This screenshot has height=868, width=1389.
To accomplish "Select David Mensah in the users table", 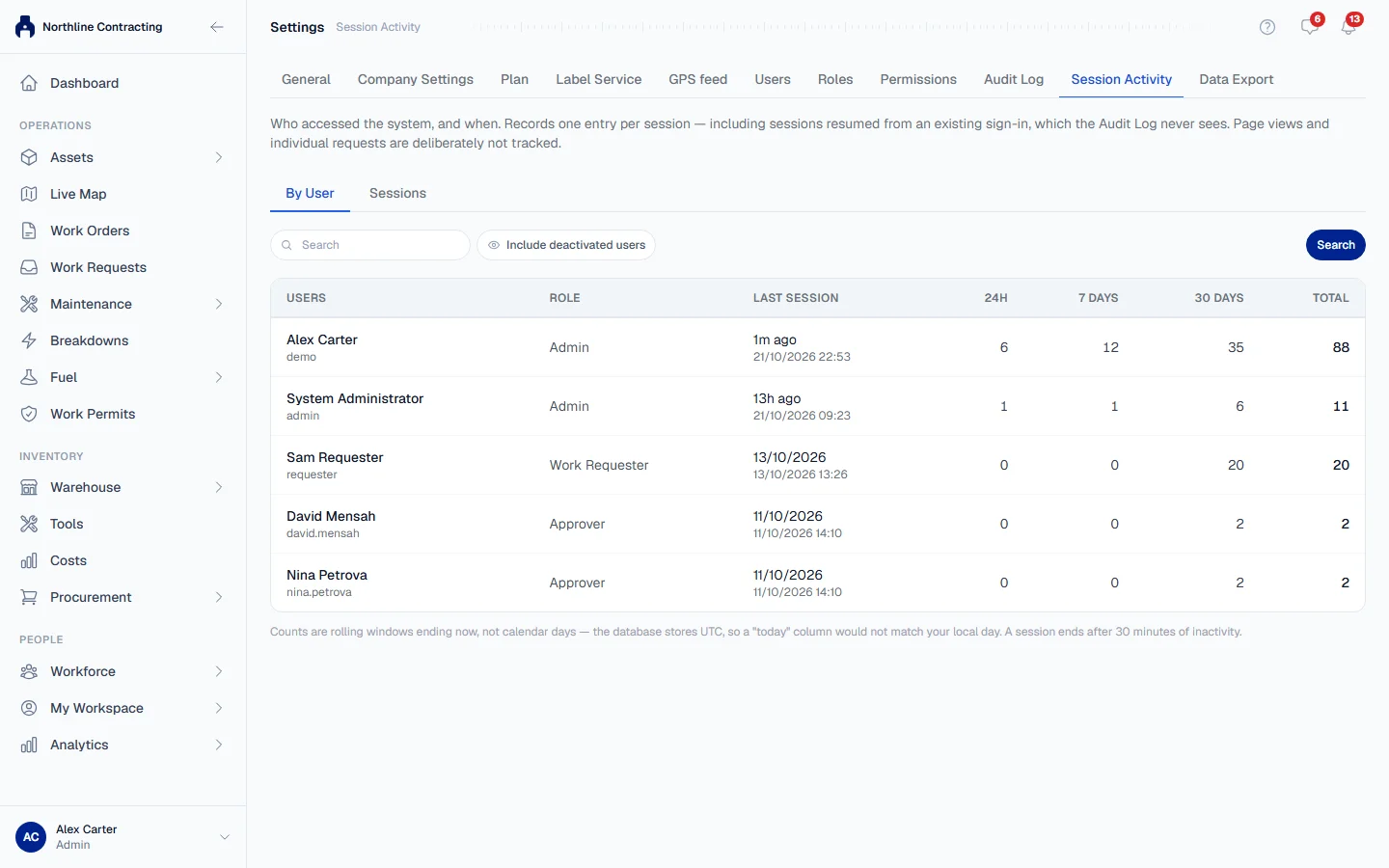I will coord(331,516).
